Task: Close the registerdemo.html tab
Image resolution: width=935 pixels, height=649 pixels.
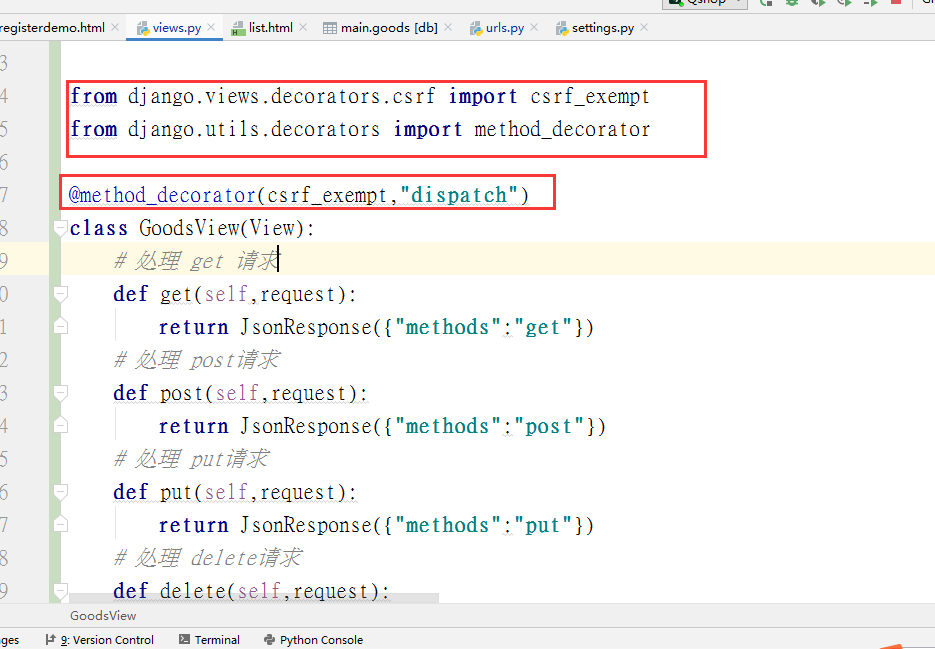Action: [115, 27]
